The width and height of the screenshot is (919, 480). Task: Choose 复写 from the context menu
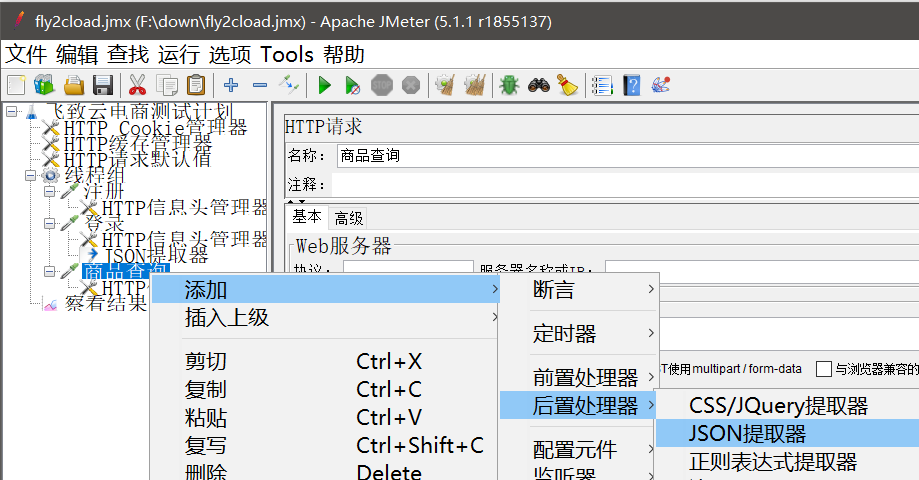coord(325,445)
